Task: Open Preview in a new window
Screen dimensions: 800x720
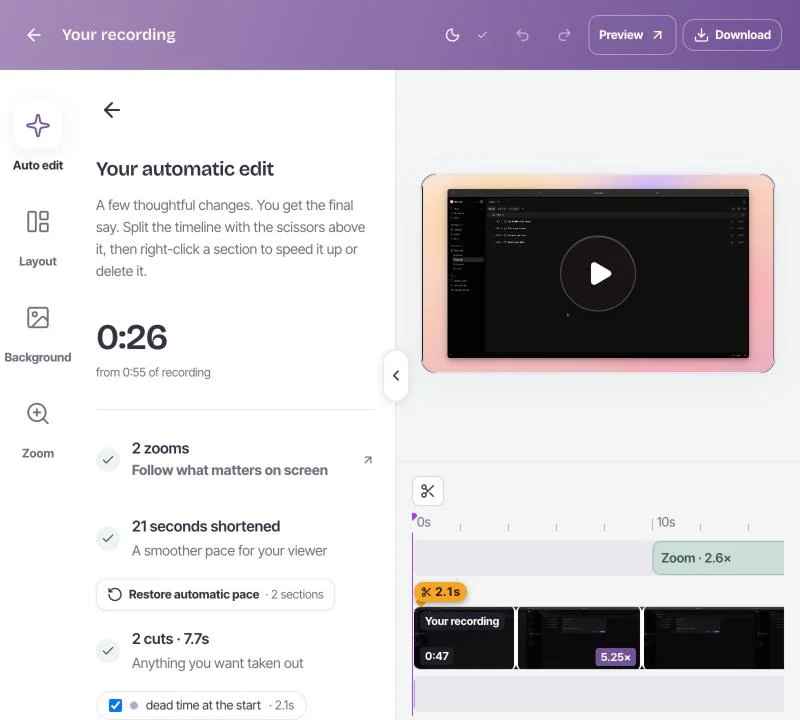Action: (x=632, y=35)
